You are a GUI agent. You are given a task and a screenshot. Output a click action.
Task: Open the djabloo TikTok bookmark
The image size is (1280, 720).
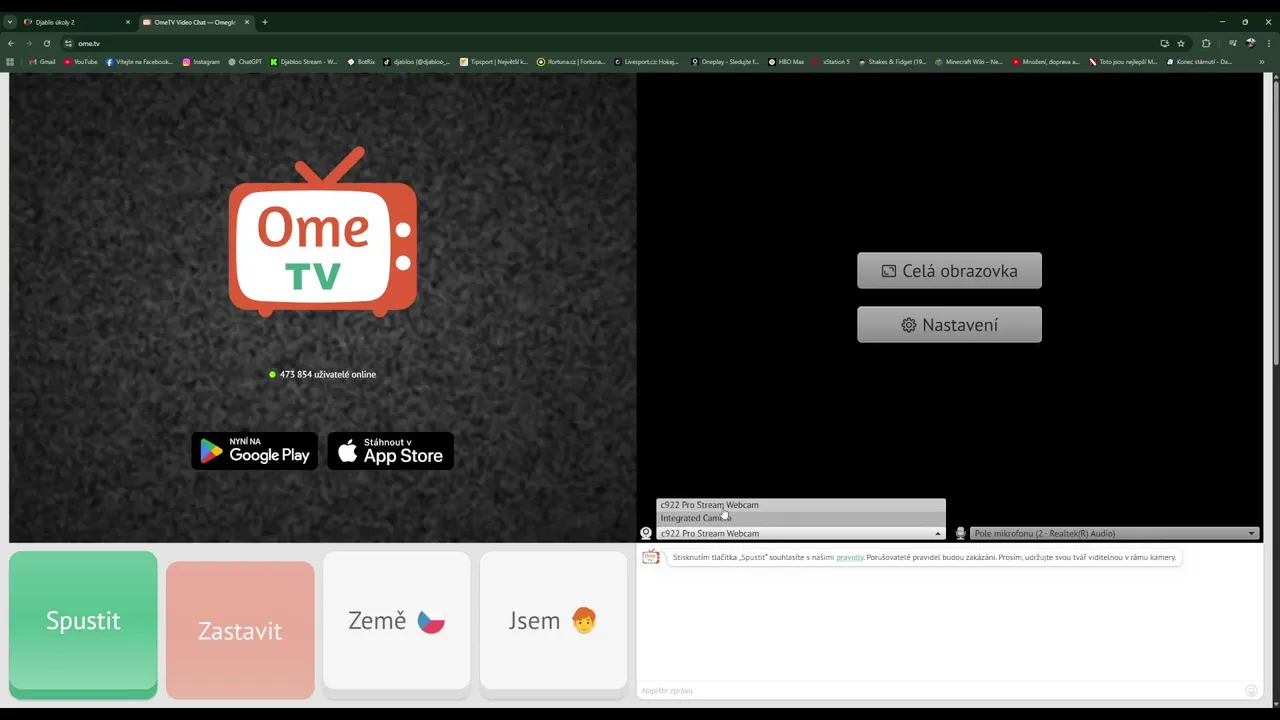(x=417, y=62)
